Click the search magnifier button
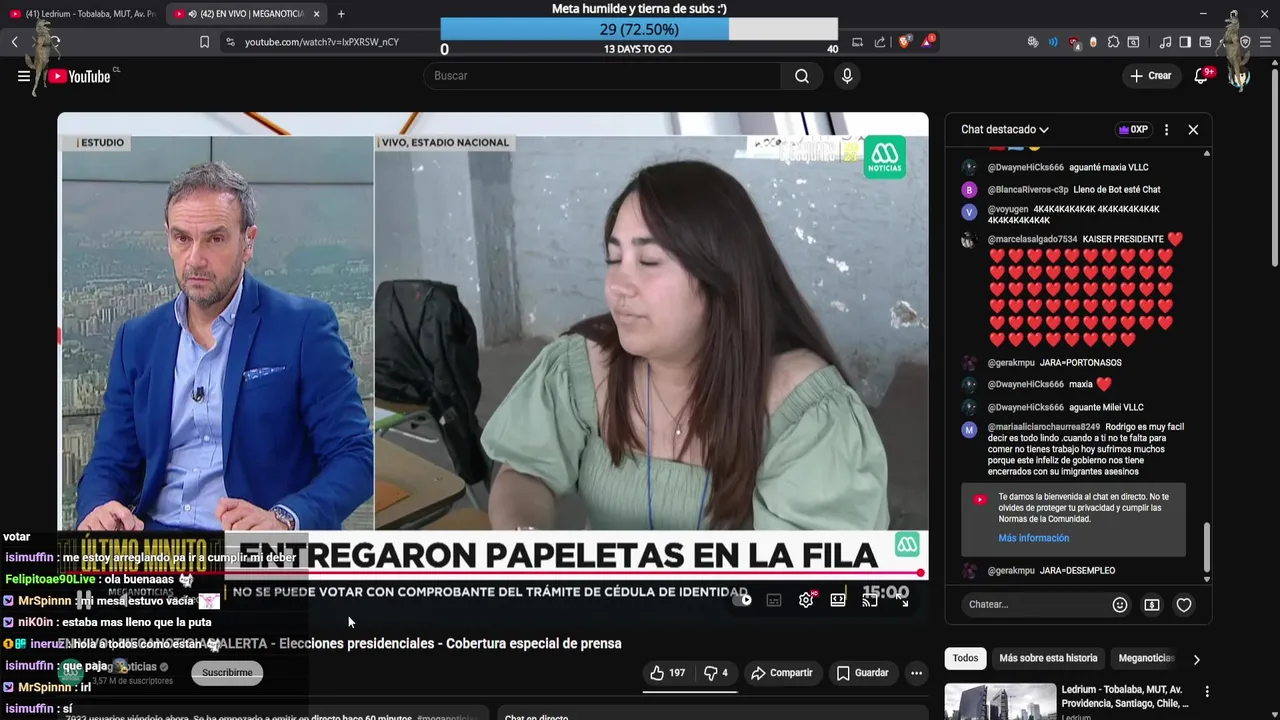The image size is (1280, 720). click(802, 76)
